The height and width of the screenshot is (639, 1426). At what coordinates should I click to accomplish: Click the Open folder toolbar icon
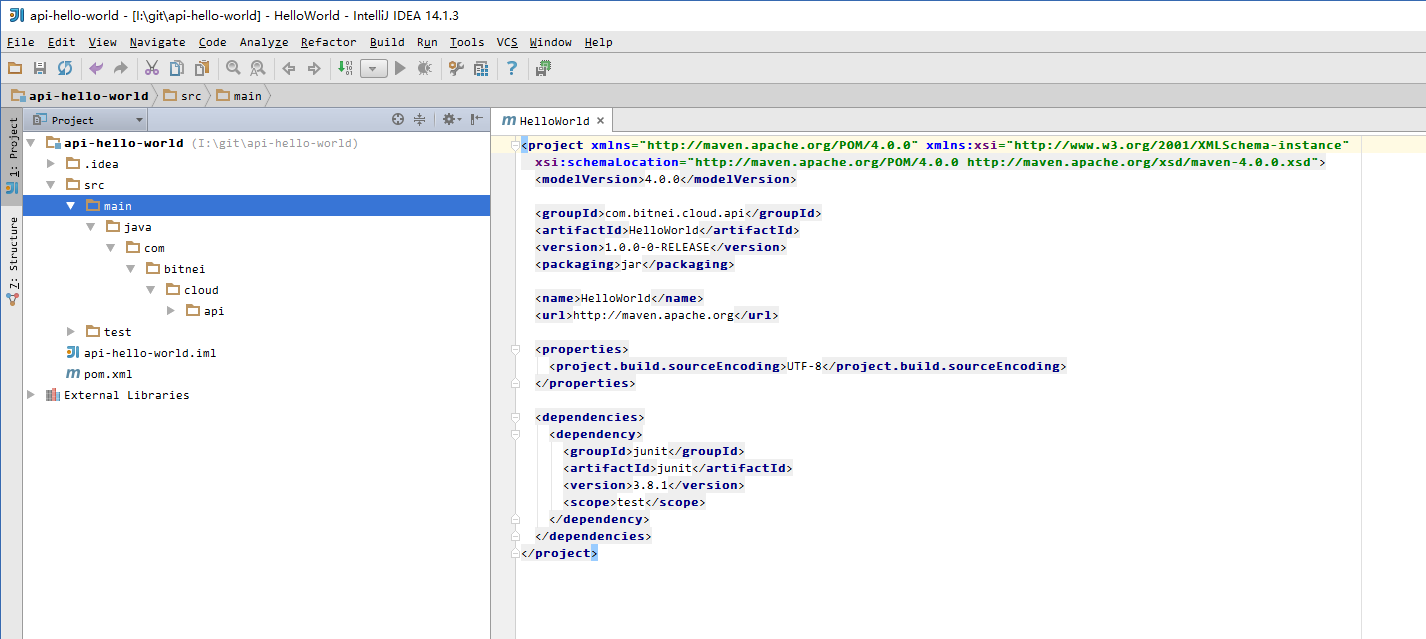click(x=15, y=68)
